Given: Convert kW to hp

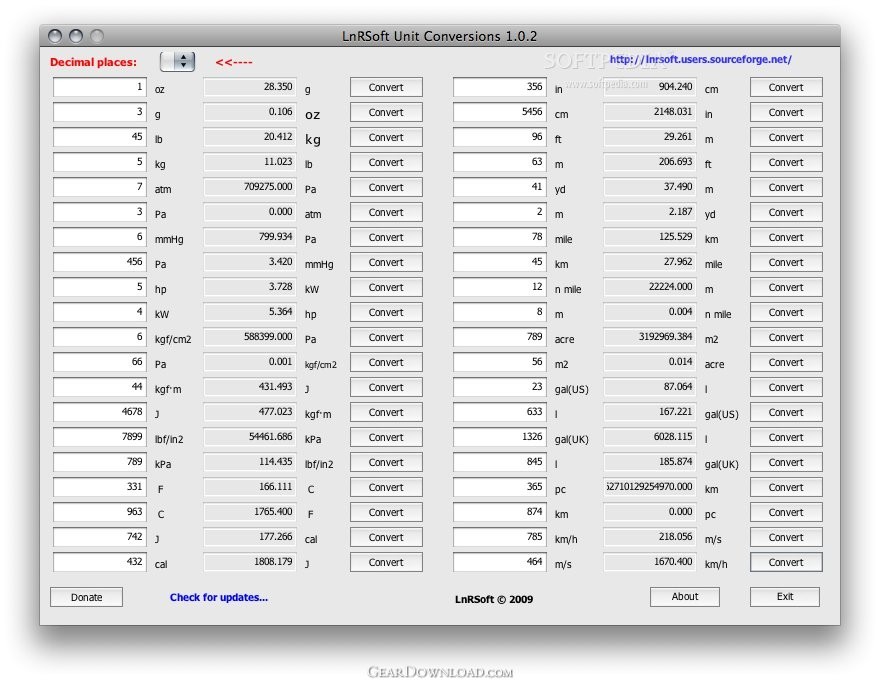Looking at the screenshot, I should 386,312.
